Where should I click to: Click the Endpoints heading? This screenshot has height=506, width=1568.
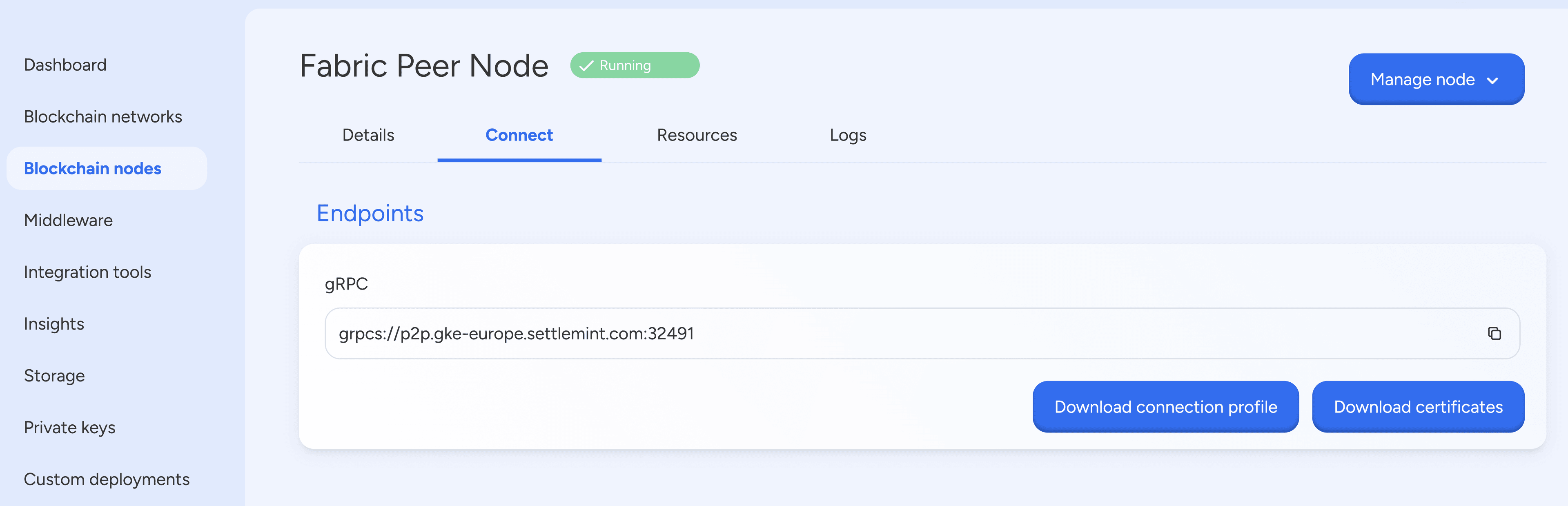pyautogui.click(x=370, y=213)
